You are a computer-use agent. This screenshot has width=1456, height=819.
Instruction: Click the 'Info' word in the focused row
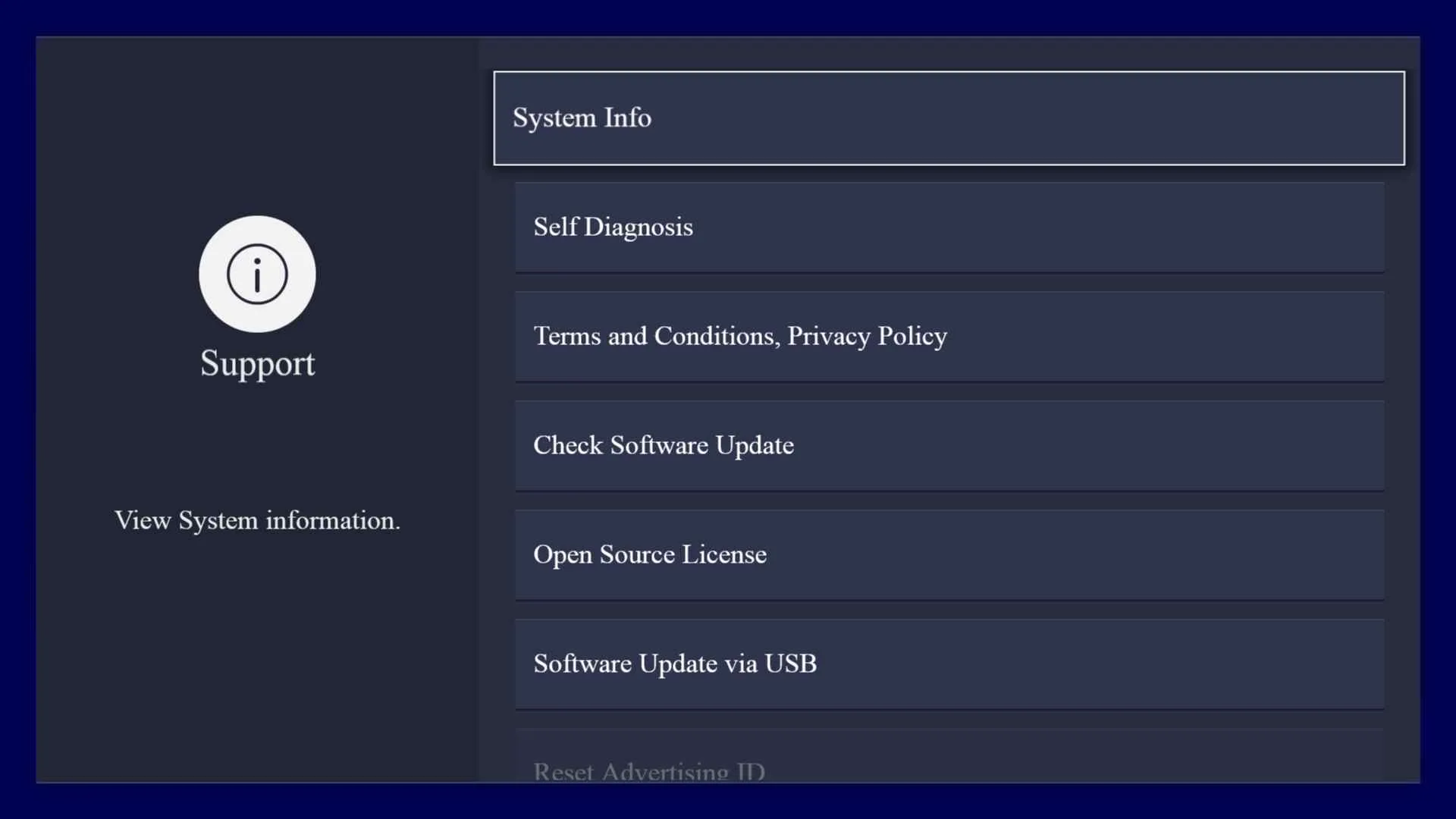(627, 118)
